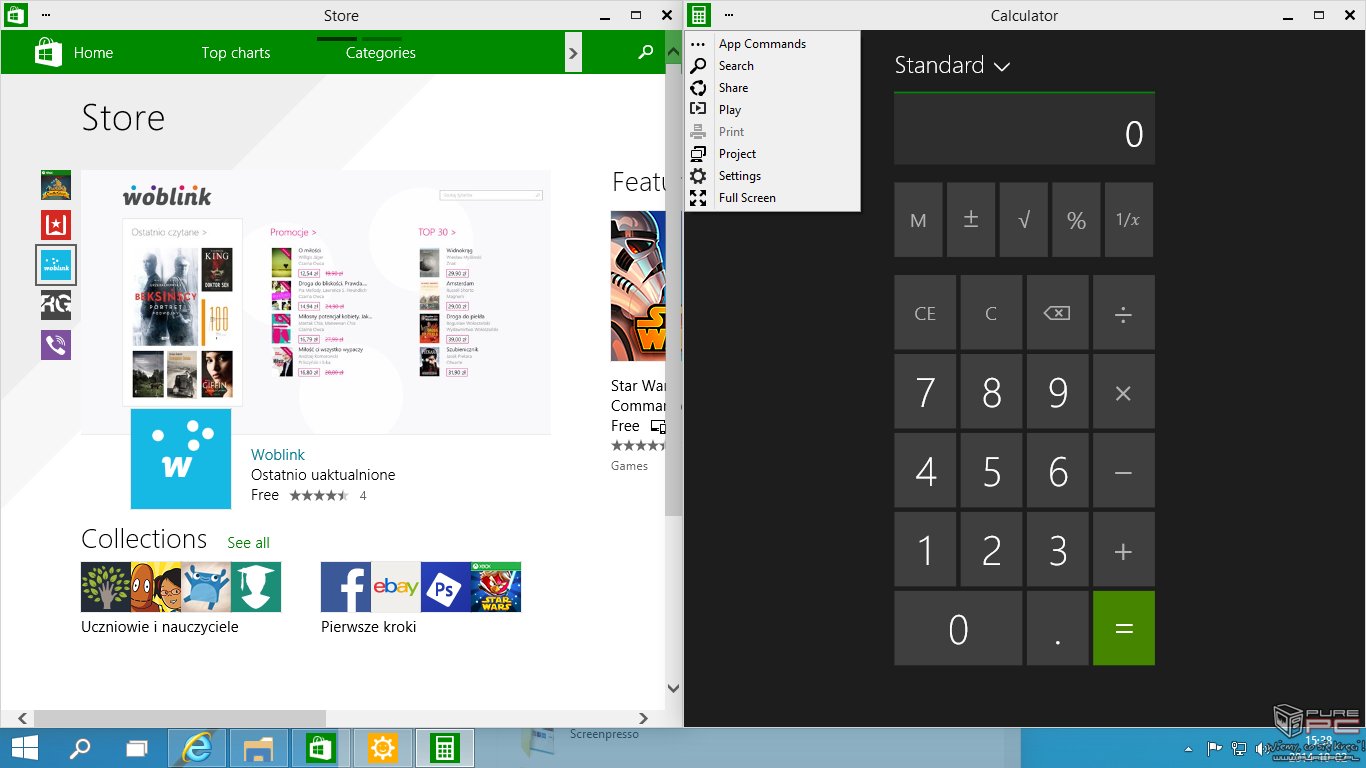Viewport: 1366px width, 768px height.
Task: Click the number 7 key
Action: click(x=925, y=392)
